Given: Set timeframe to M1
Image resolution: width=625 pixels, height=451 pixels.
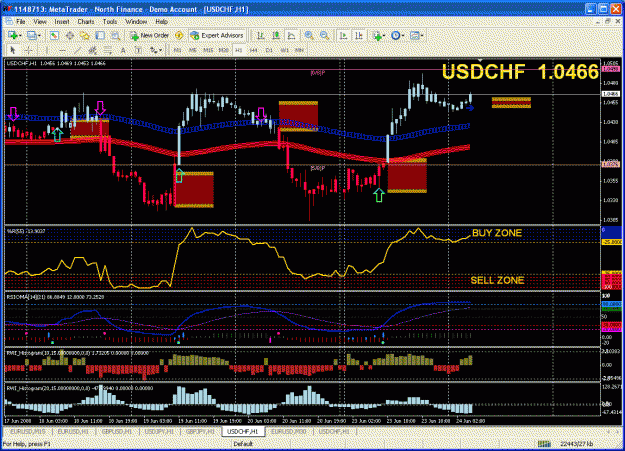Looking at the screenshot, I should tap(177, 50).
